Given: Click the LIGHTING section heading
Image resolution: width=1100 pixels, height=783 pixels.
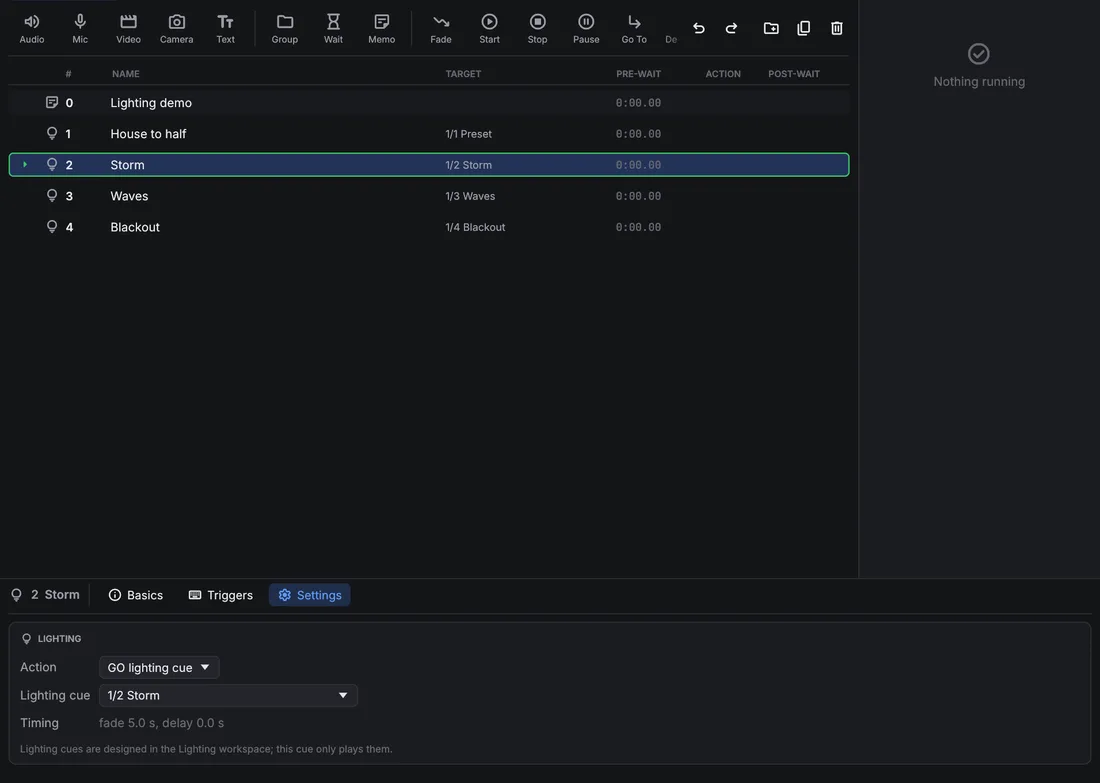Looking at the screenshot, I should click(59, 638).
